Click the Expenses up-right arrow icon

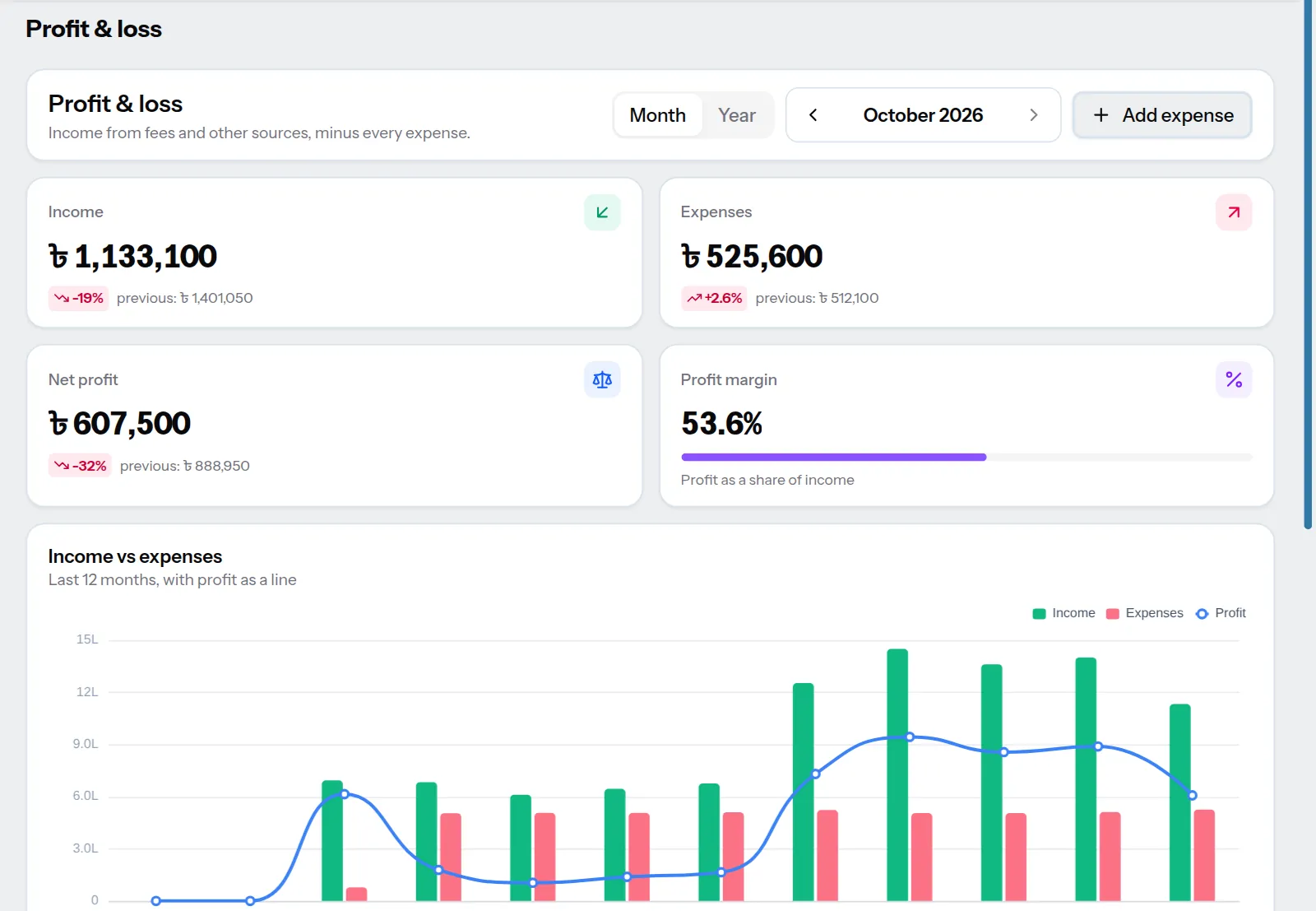point(1234,212)
